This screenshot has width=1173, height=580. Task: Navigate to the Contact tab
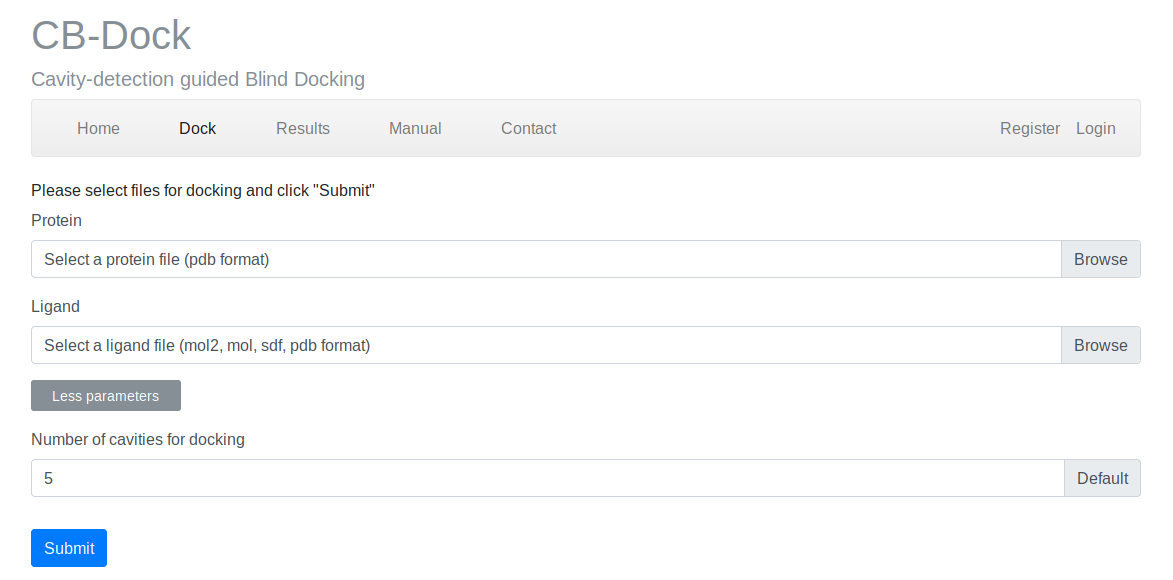click(528, 128)
